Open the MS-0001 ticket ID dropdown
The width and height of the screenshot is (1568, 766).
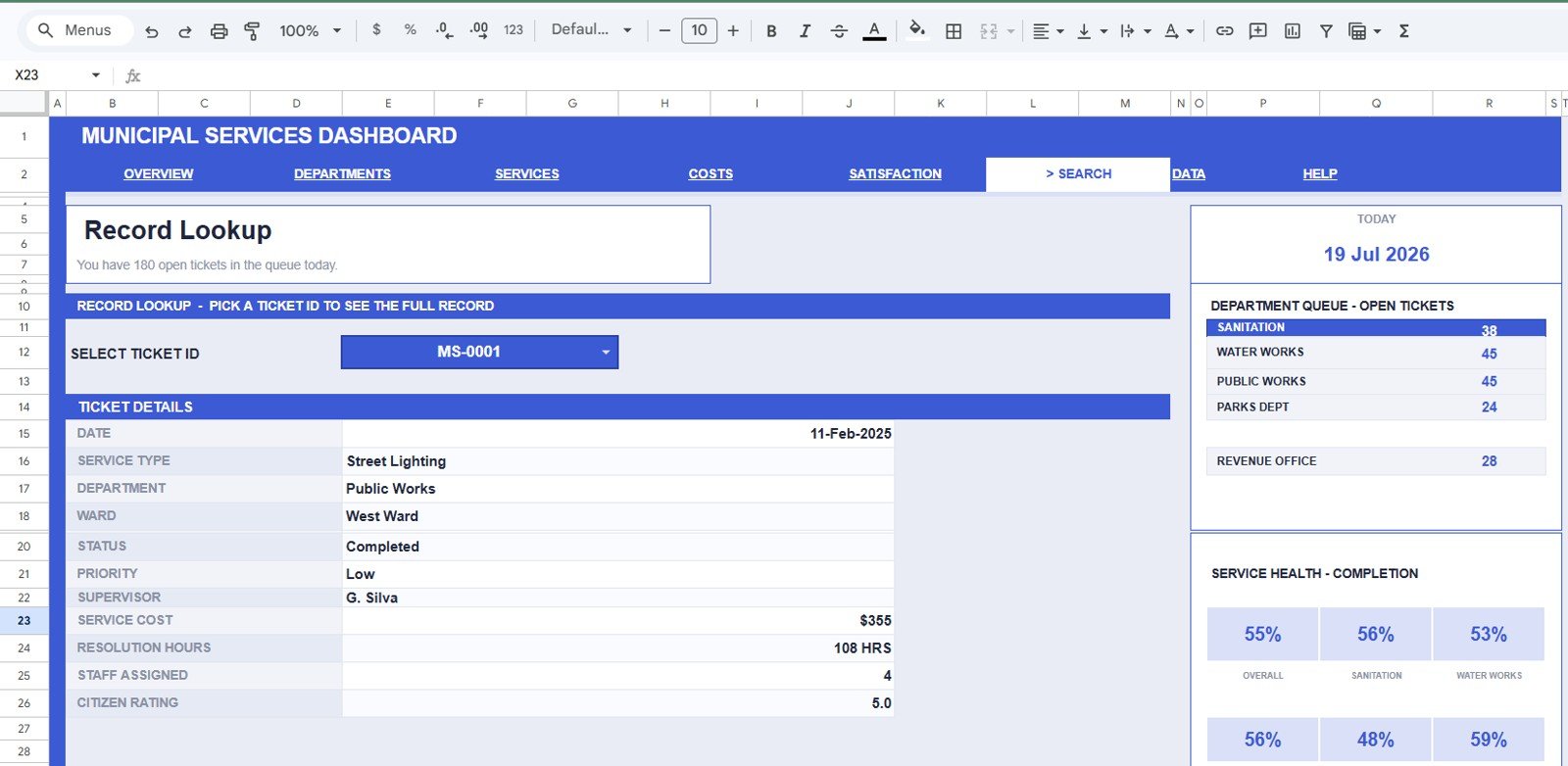(x=479, y=352)
